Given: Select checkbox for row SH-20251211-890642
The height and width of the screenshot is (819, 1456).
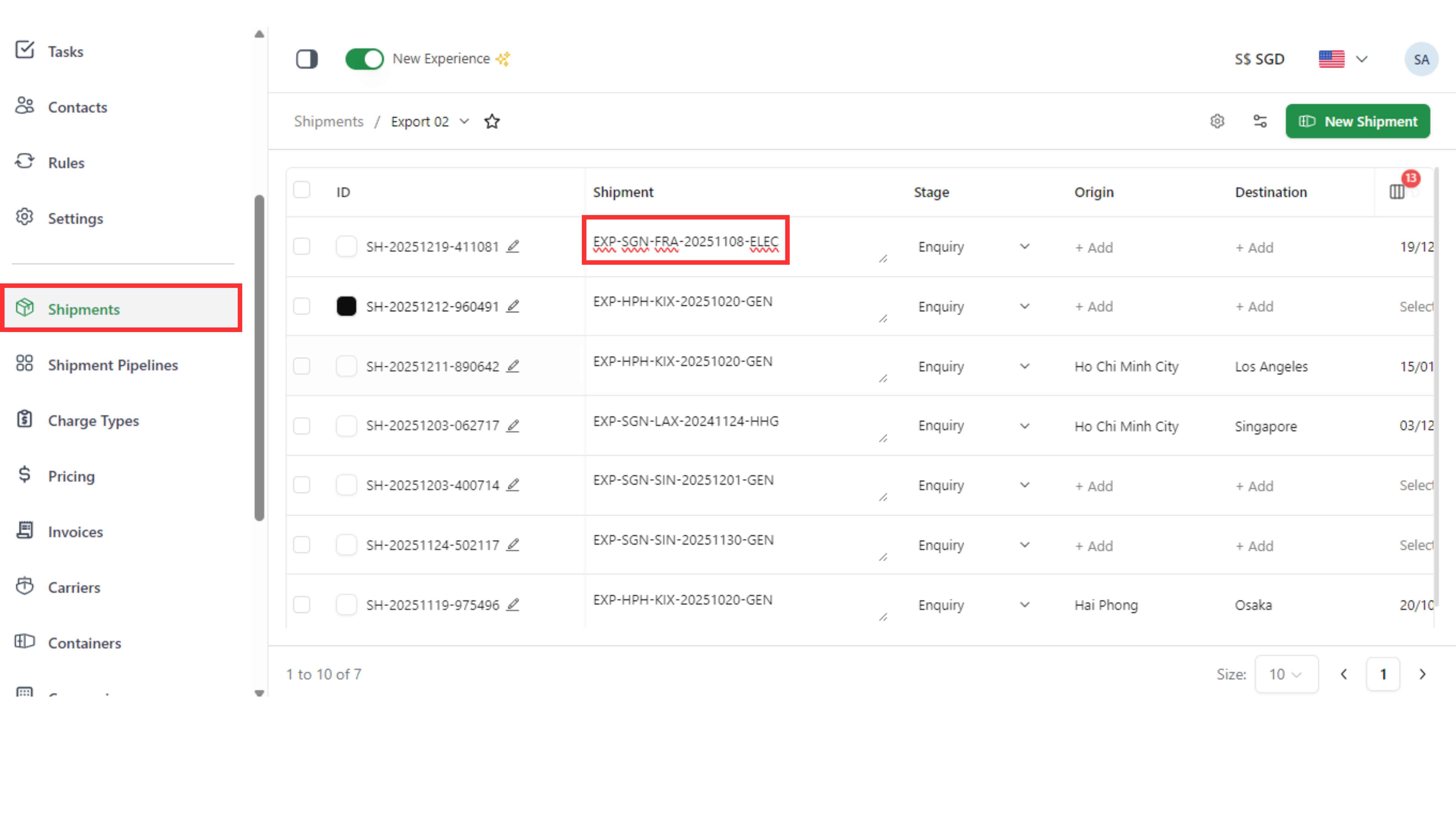Looking at the screenshot, I should (302, 366).
